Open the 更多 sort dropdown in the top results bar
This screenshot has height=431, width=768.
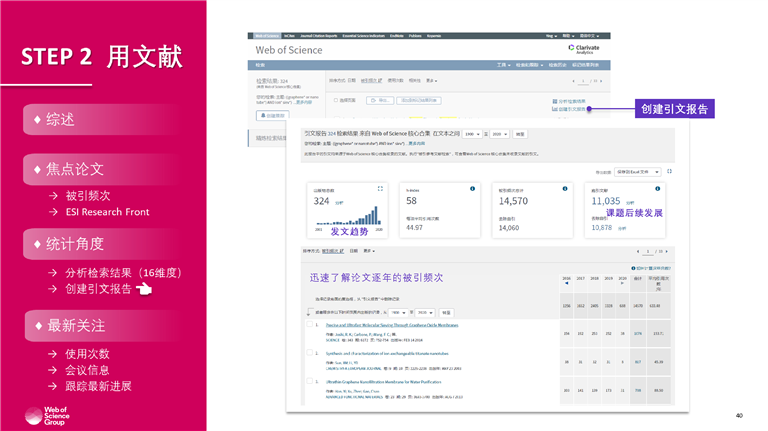[432, 81]
